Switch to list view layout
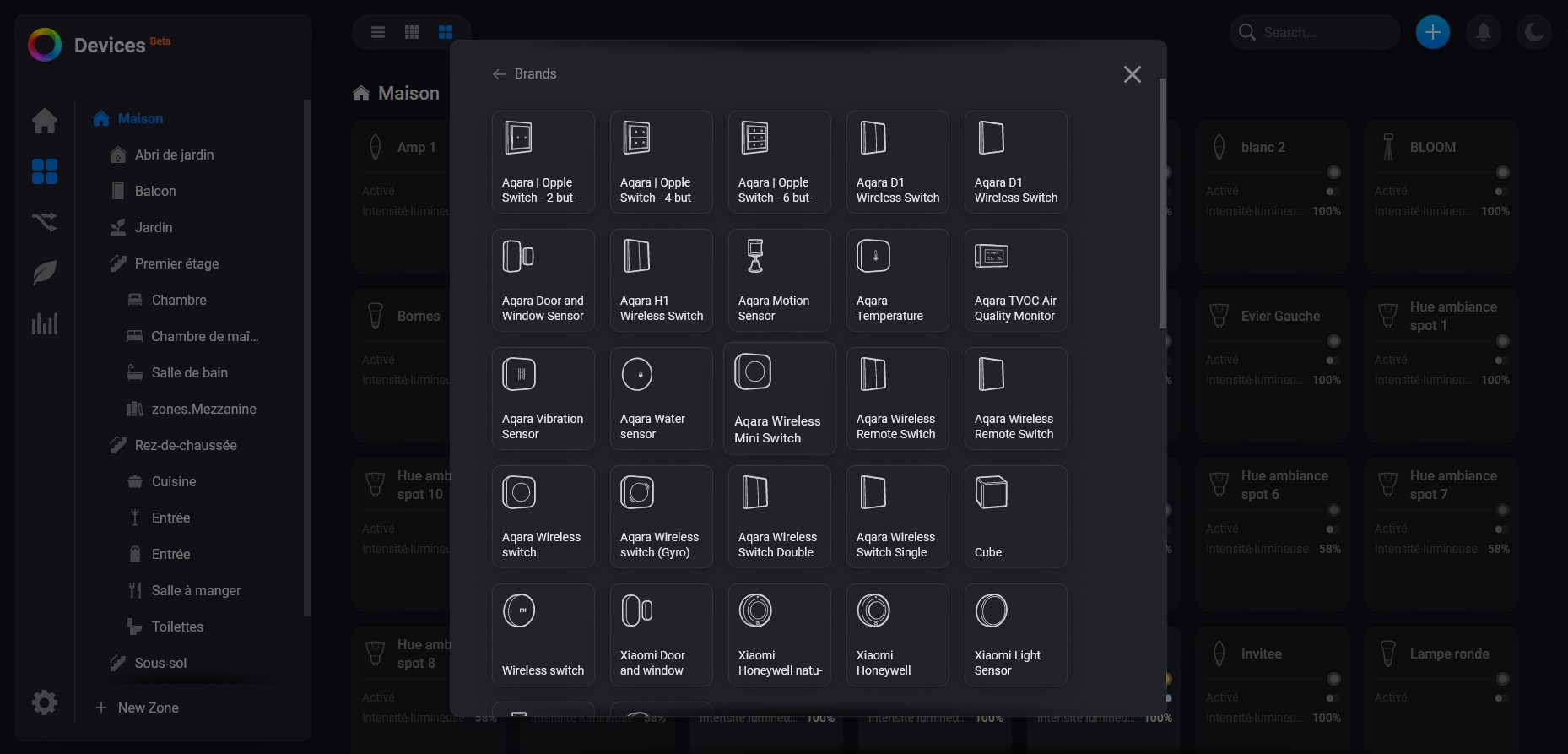 (x=378, y=32)
